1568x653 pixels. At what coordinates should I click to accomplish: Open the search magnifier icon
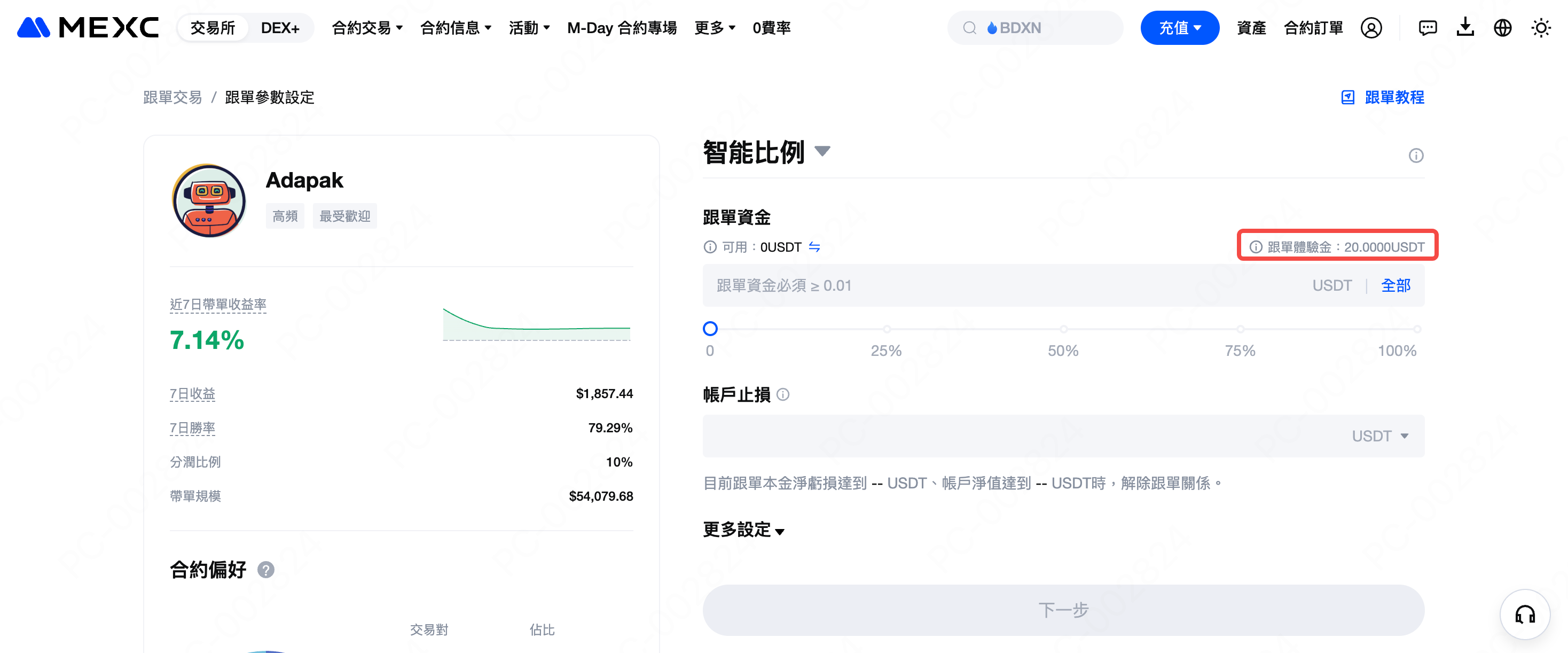tap(970, 28)
